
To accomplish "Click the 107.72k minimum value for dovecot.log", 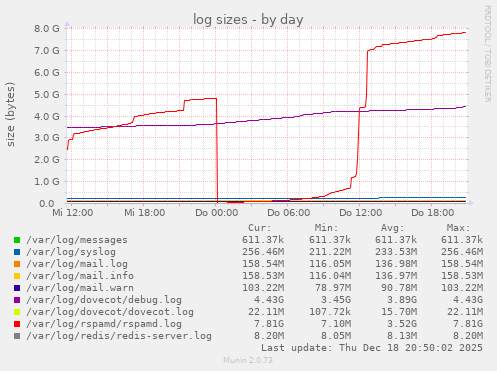I will tap(330, 312).
